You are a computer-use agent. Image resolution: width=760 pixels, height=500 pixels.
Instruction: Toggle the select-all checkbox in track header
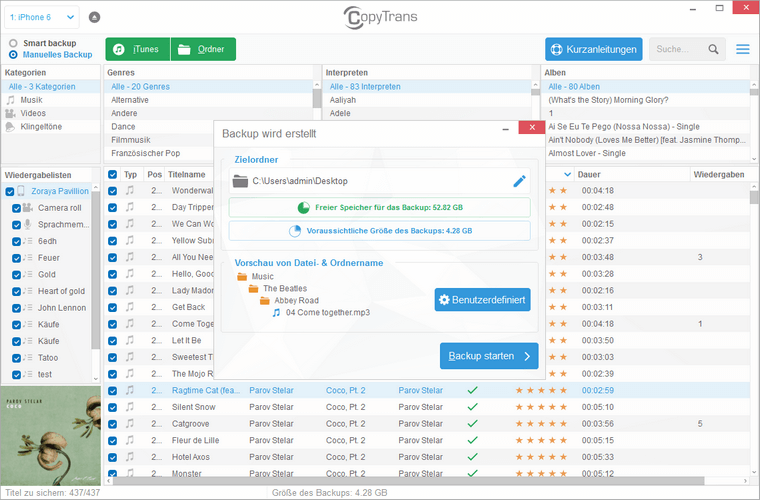(x=112, y=175)
